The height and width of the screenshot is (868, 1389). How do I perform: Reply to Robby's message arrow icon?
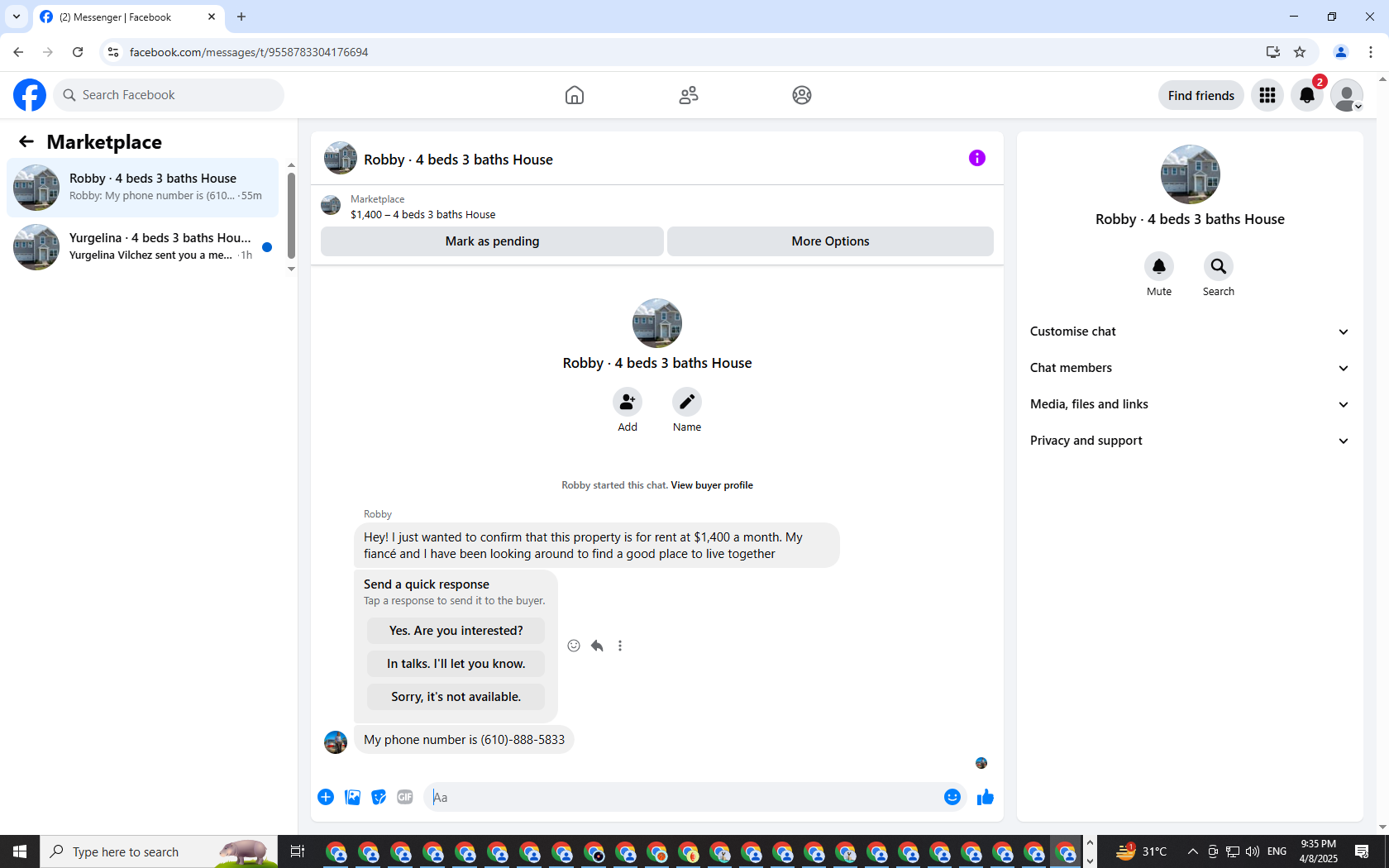point(597,646)
